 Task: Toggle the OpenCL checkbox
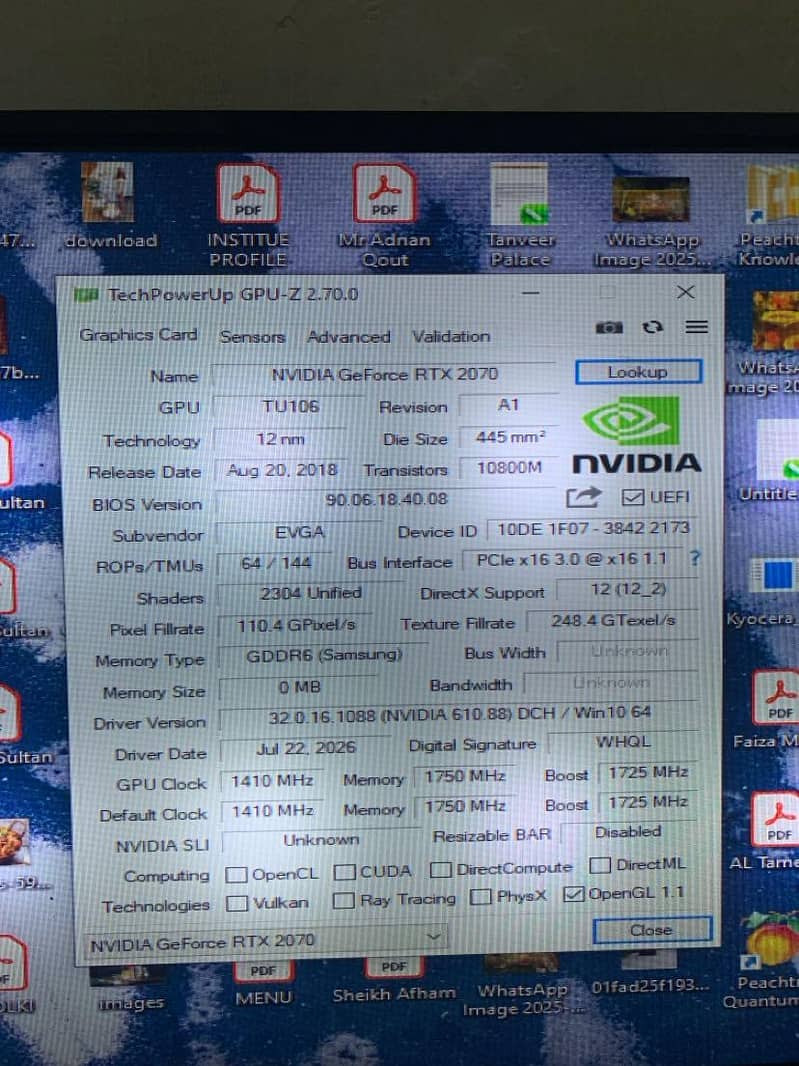[x=236, y=874]
